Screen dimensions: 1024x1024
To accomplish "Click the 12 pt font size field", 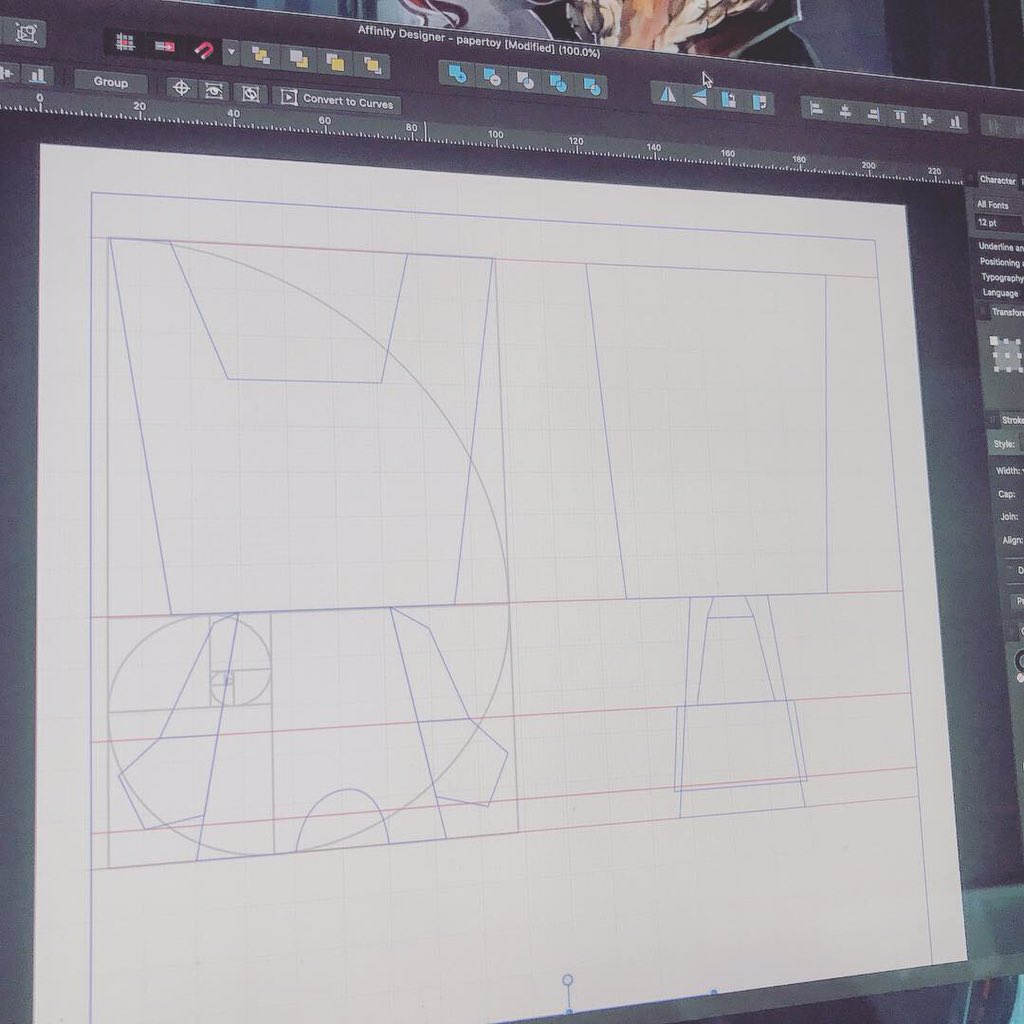I will click(999, 223).
